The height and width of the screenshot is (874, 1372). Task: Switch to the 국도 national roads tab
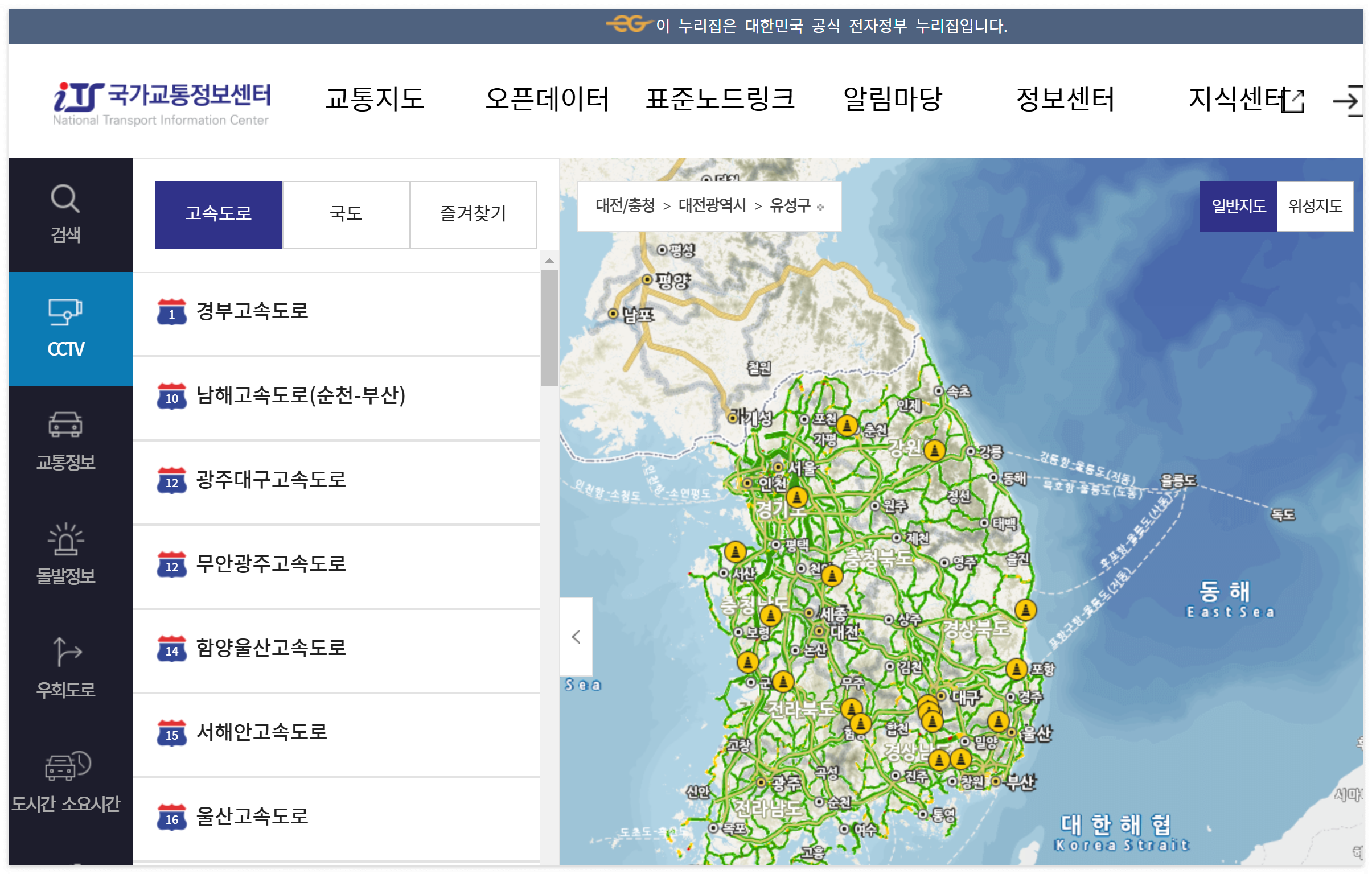(346, 215)
